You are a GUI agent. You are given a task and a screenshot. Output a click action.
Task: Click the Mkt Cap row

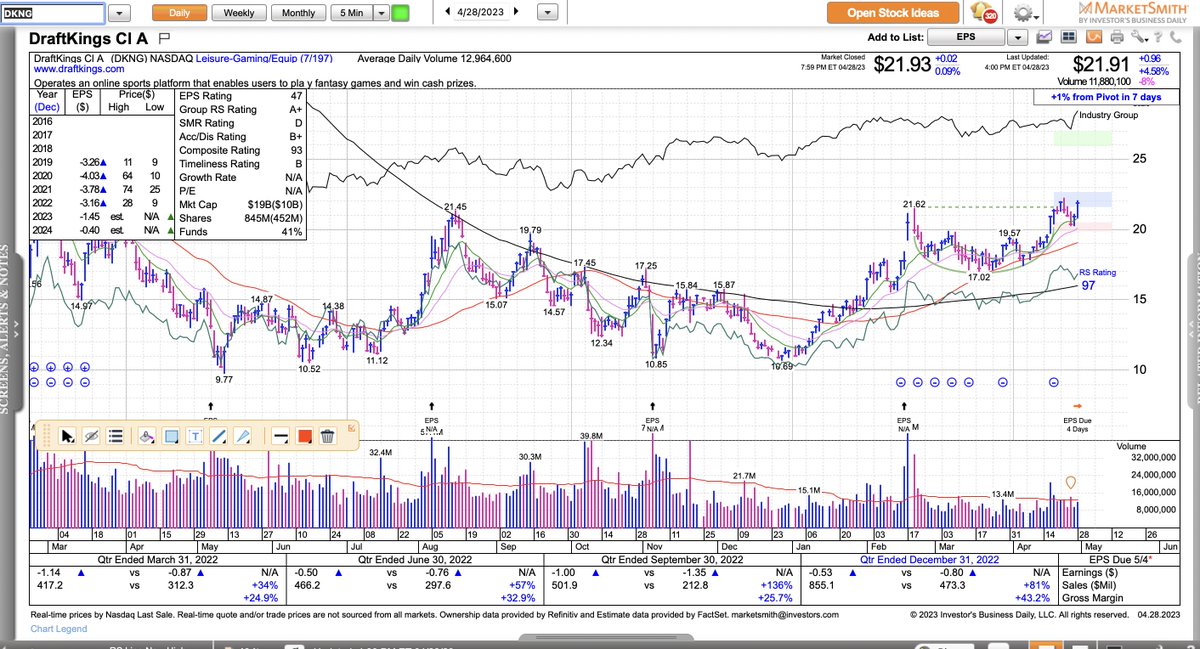point(239,206)
